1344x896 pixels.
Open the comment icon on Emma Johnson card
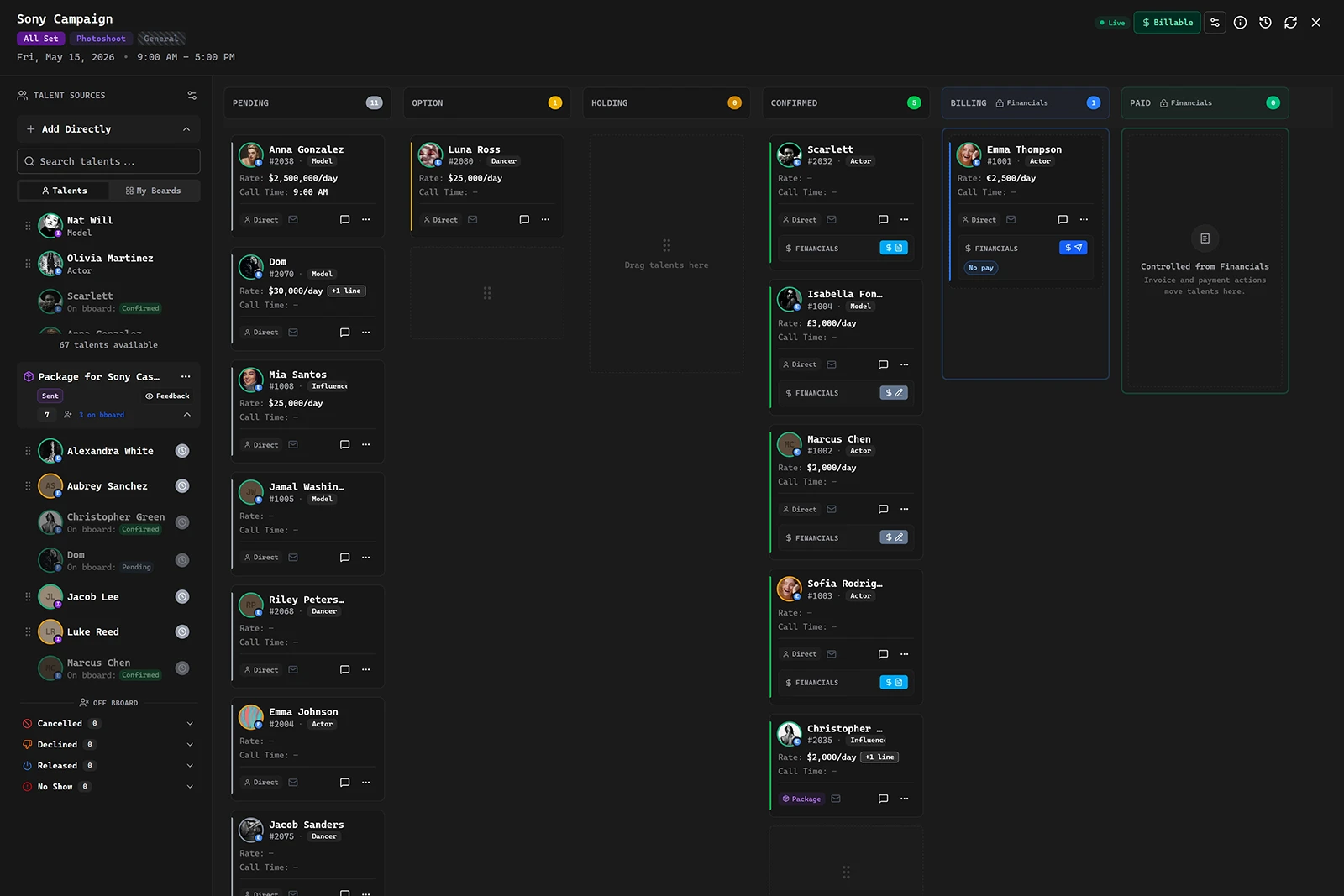coord(344,783)
